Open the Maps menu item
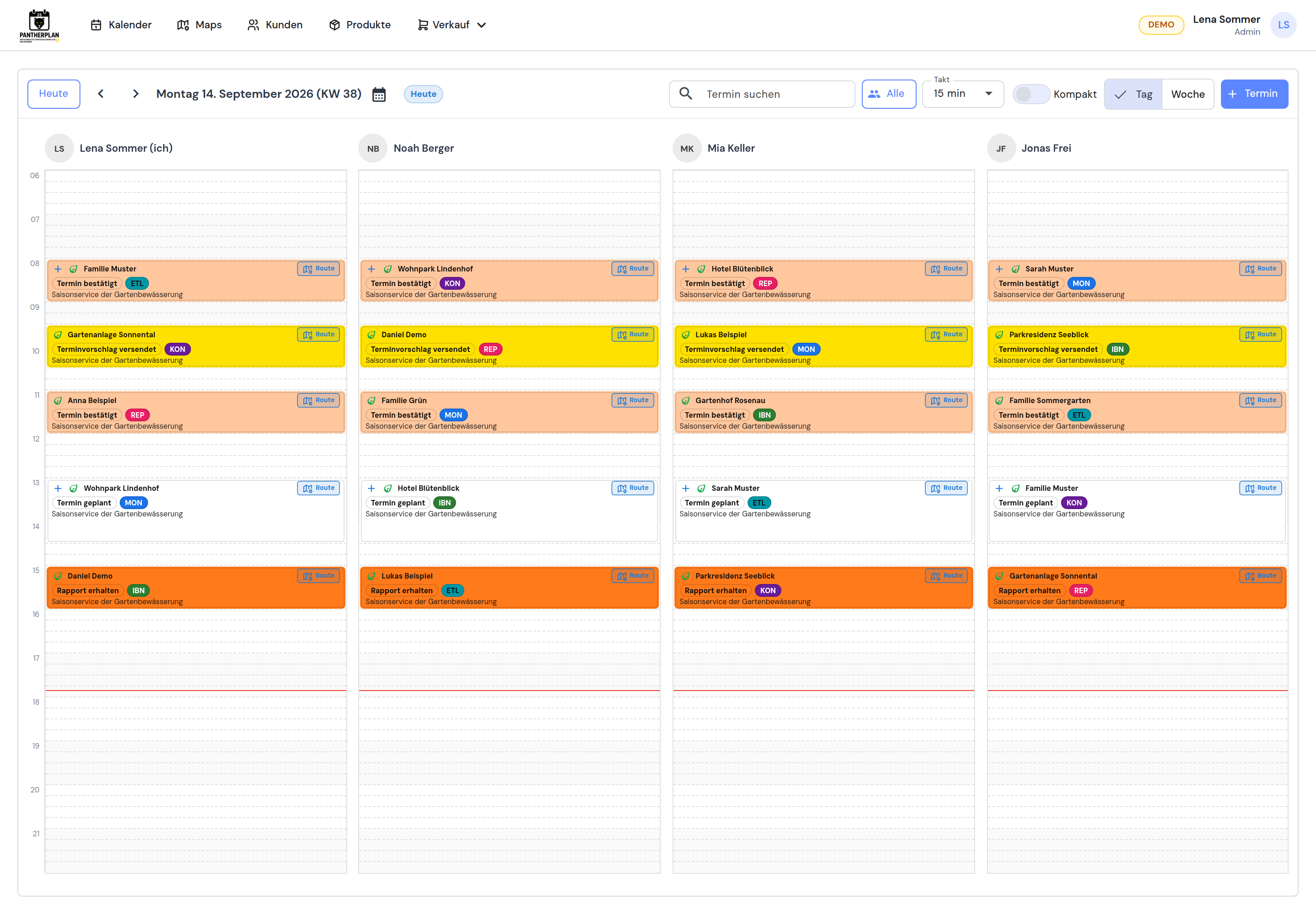 click(x=199, y=25)
